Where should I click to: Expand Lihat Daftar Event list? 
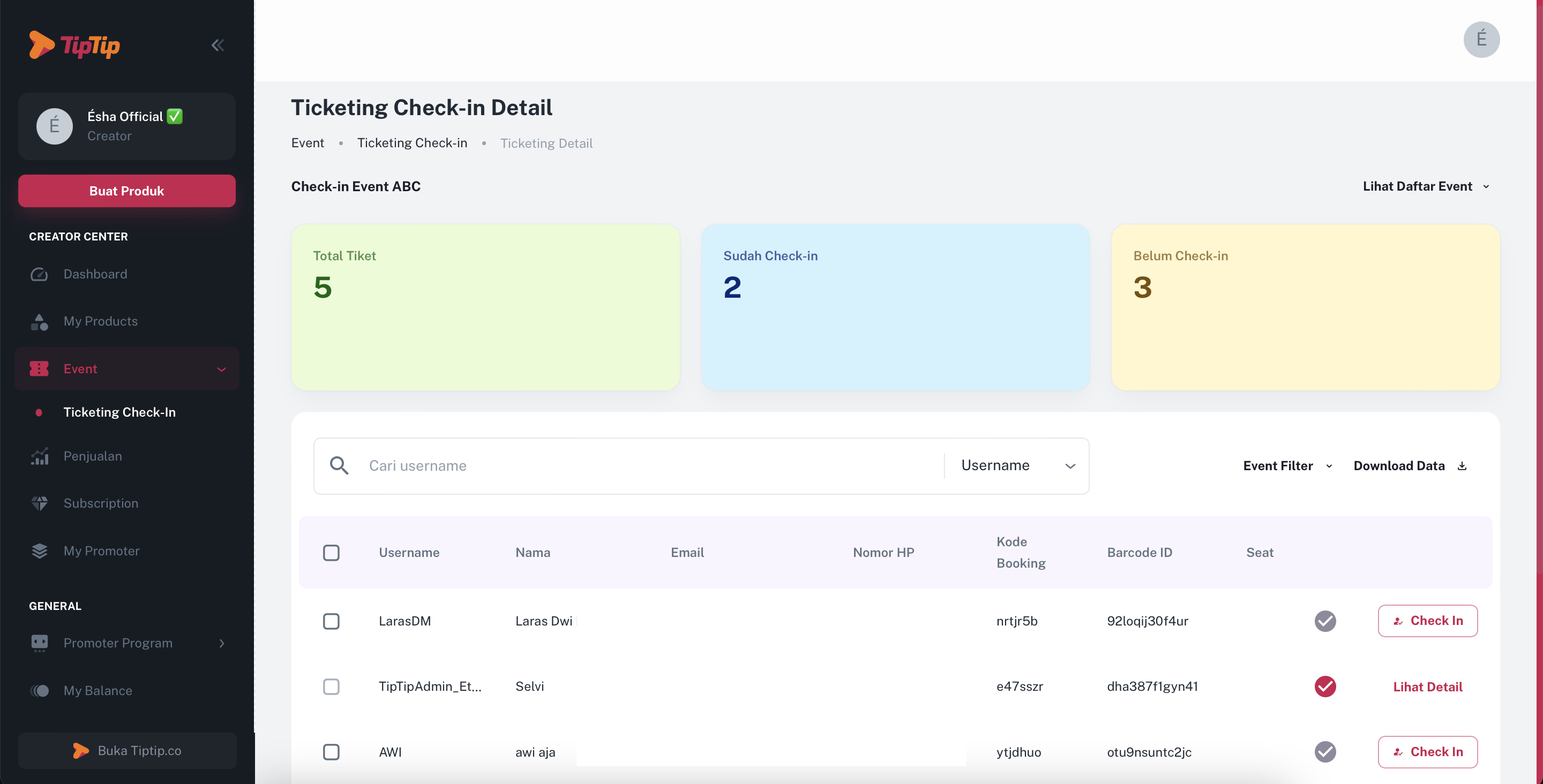pos(1426,186)
